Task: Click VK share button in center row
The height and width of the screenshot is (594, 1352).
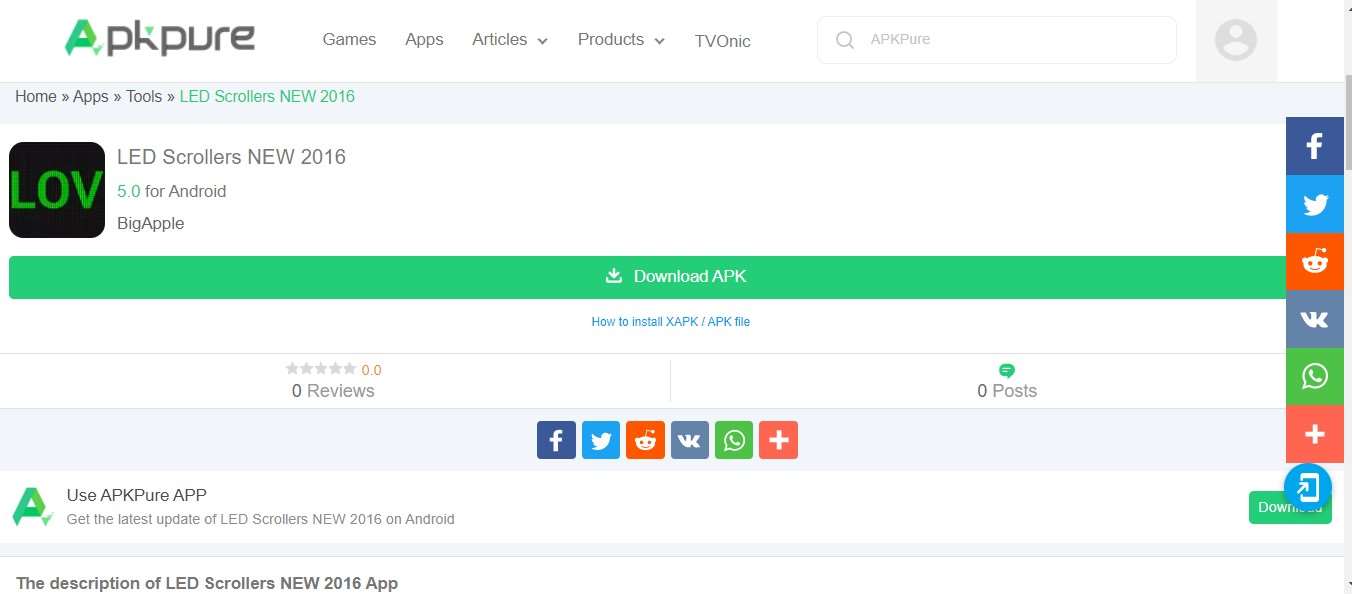Action: [x=690, y=440]
